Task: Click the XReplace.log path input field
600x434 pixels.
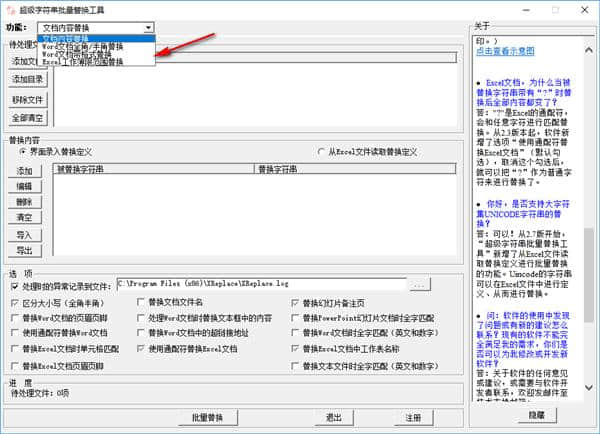Action: 261,284
